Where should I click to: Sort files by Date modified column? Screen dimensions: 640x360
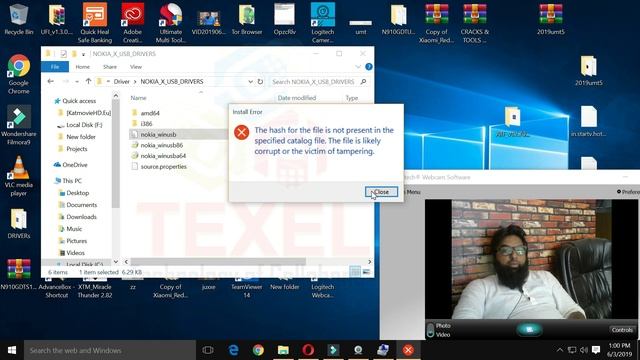[x=297, y=98]
